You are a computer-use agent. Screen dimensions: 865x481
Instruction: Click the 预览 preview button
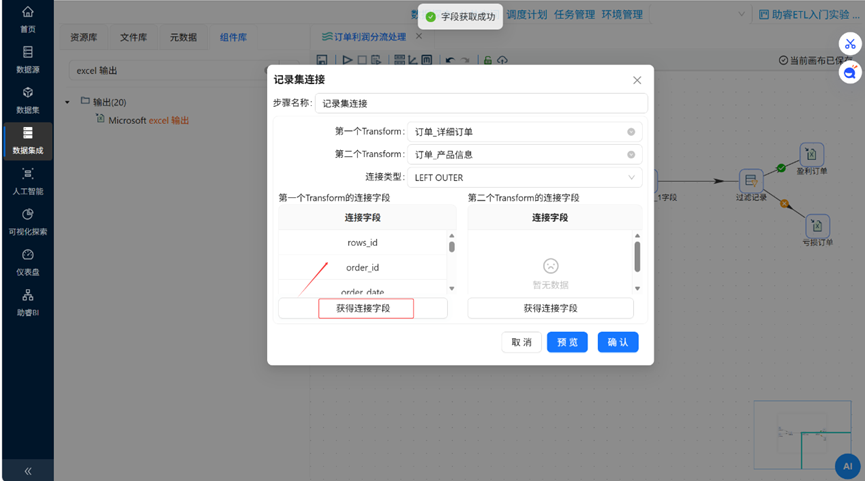[x=567, y=342]
